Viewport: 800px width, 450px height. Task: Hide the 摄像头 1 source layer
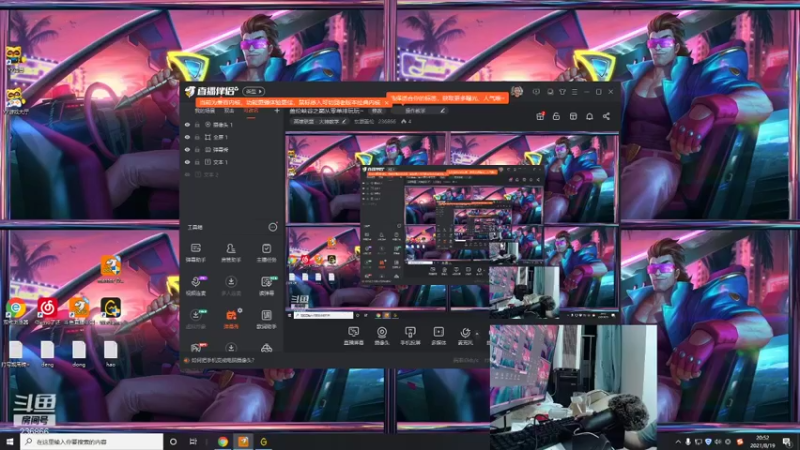tap(187, 124)
